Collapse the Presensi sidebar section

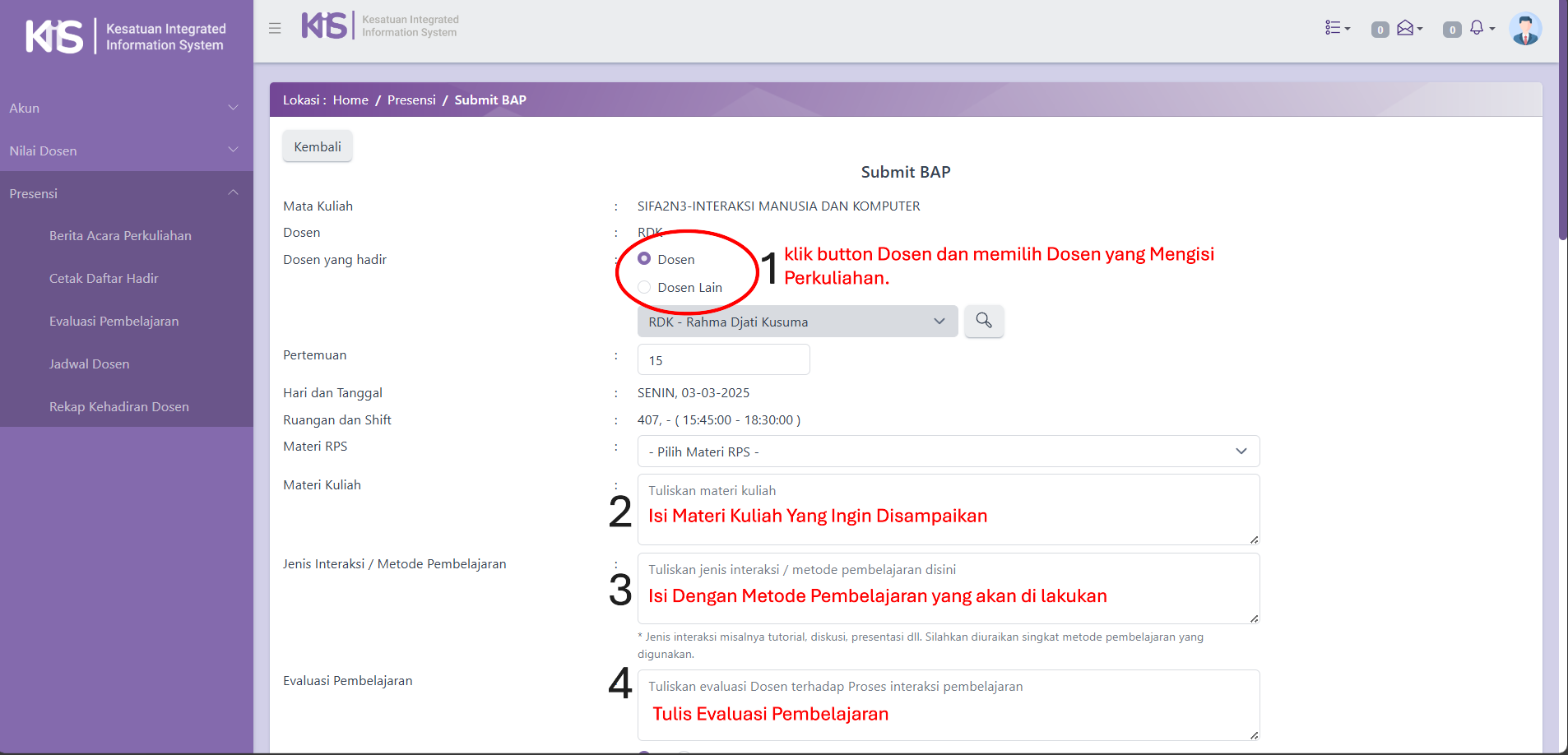[x=123, y=193]
